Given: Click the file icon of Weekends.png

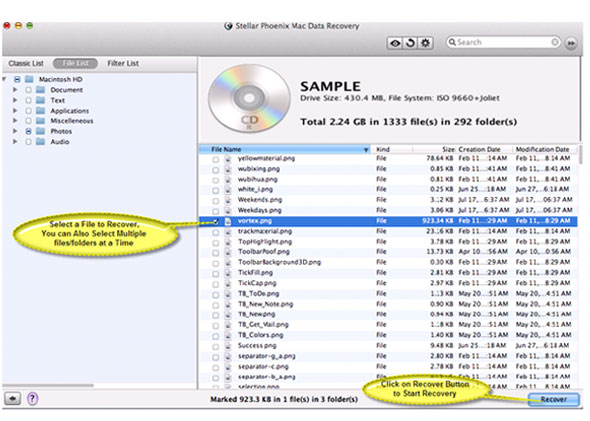Looking at the screenshot, I should [228, 200].
